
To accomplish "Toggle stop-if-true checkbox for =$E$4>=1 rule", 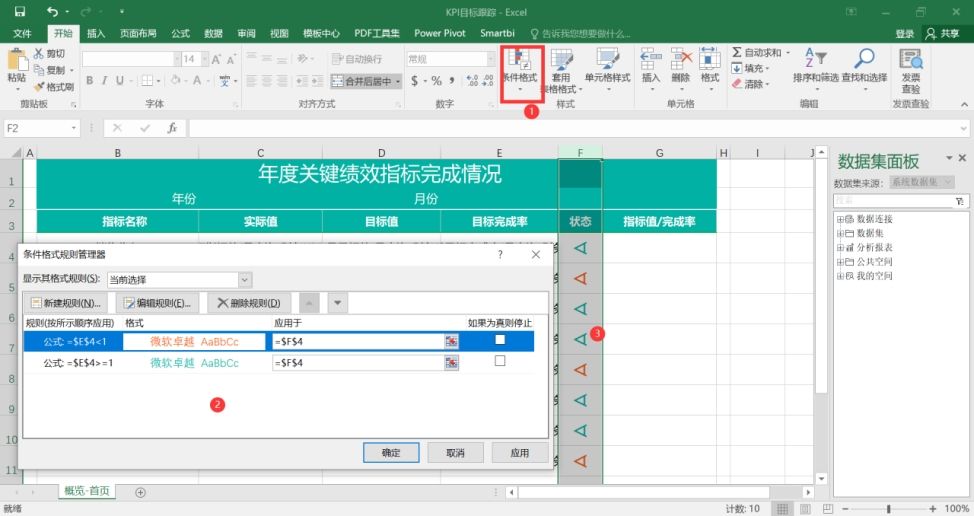I will click(500, 361).
